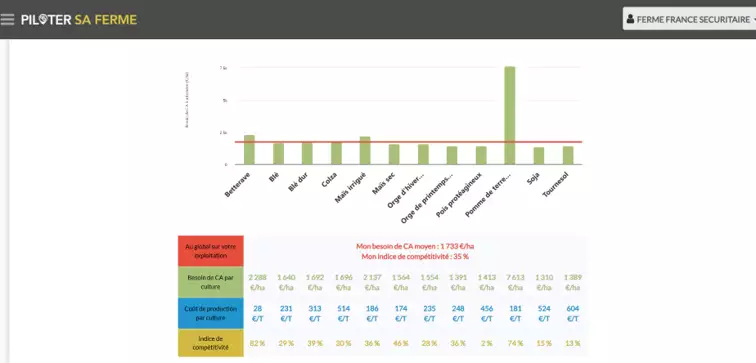Click the yellow Indice de compétitivité header
The image size is (756, 363).
pyautogui.click(x=211, y=343)
